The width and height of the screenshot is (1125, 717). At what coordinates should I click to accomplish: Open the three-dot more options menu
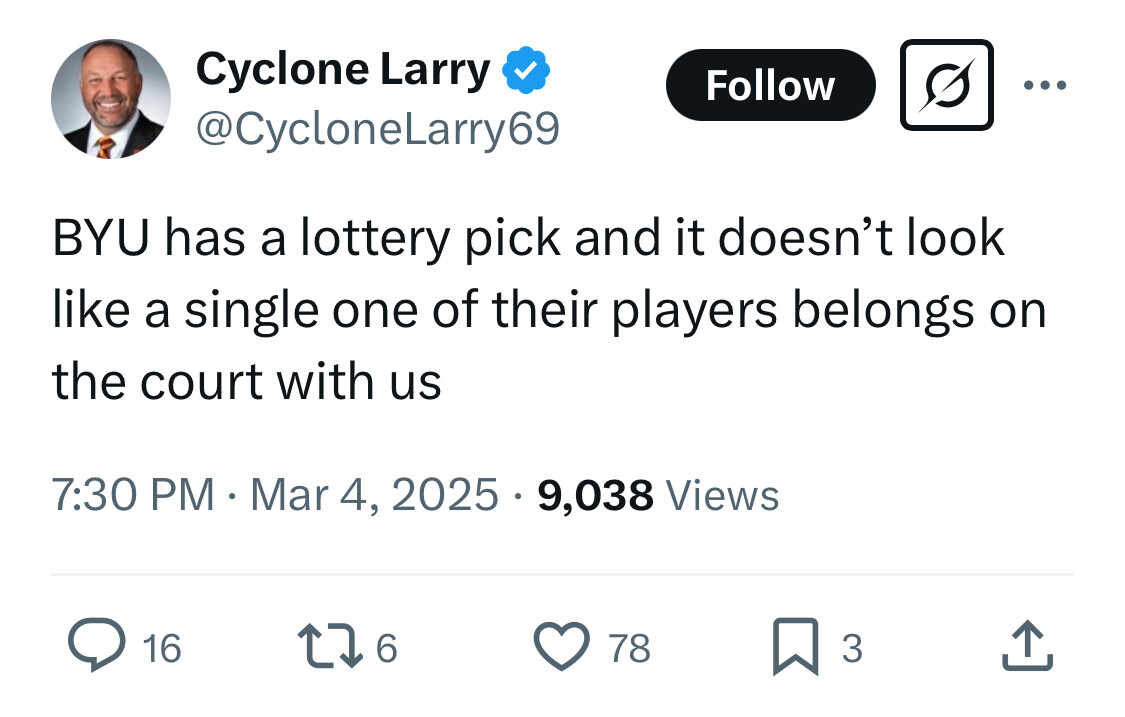(1046, 85)
